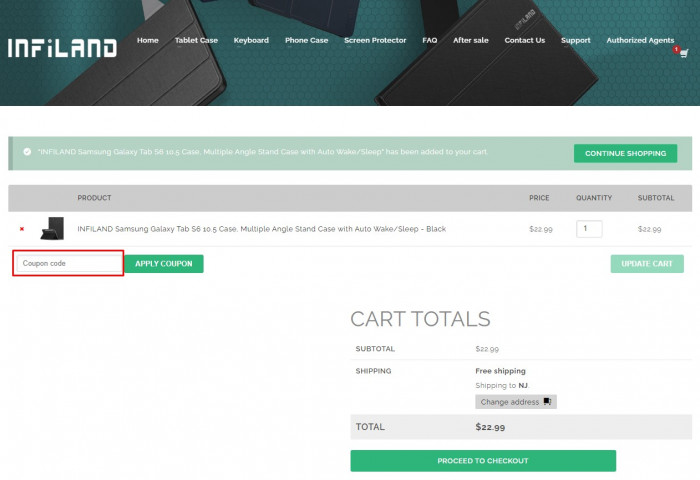Click the success checkmark icon in notice
The image size is (700, 480).
(x=27, y=152)
